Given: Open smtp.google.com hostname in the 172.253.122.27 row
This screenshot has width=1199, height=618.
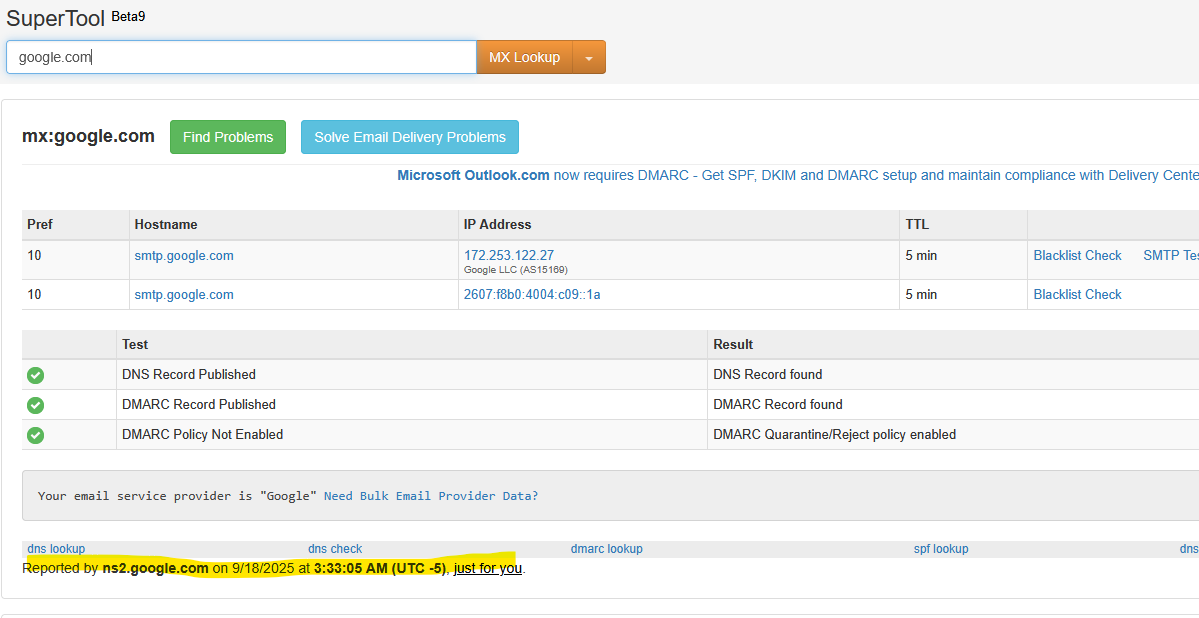Looking at the screenshot, I should tap(184, 255).
